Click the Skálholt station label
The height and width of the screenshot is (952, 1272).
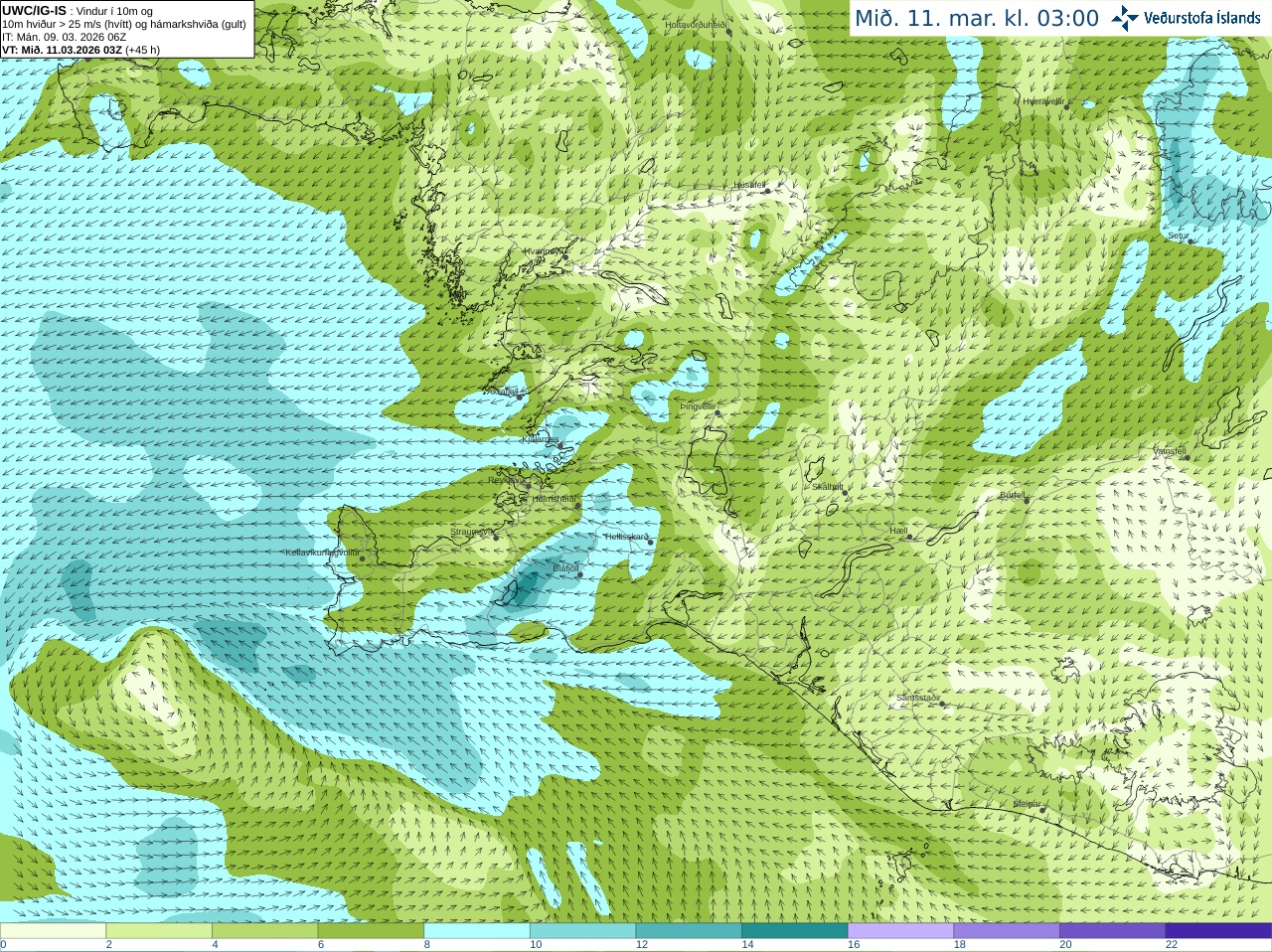pos(828,487)
